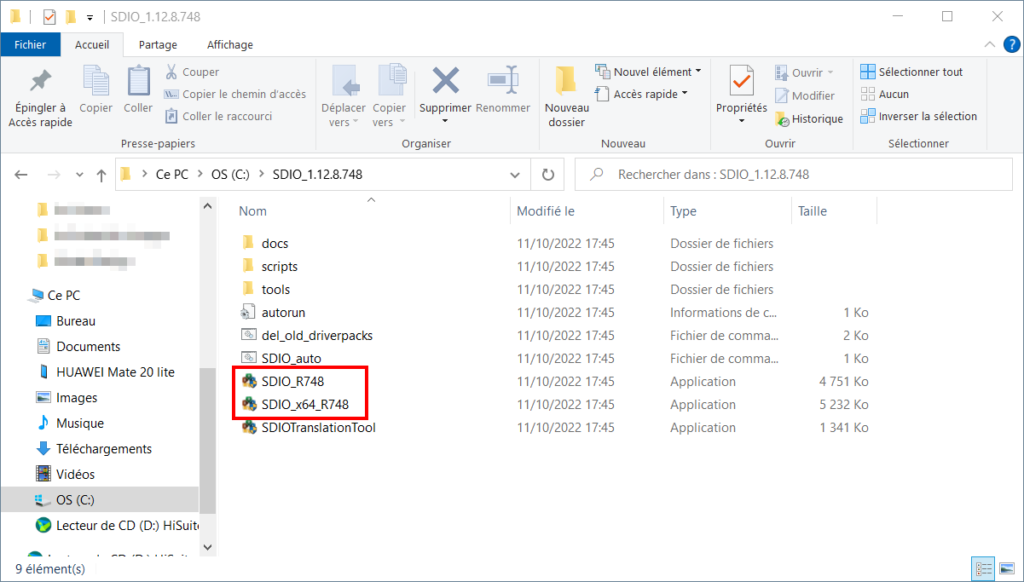Open the Accès rapide ribbon dropdown

[642, 94]
